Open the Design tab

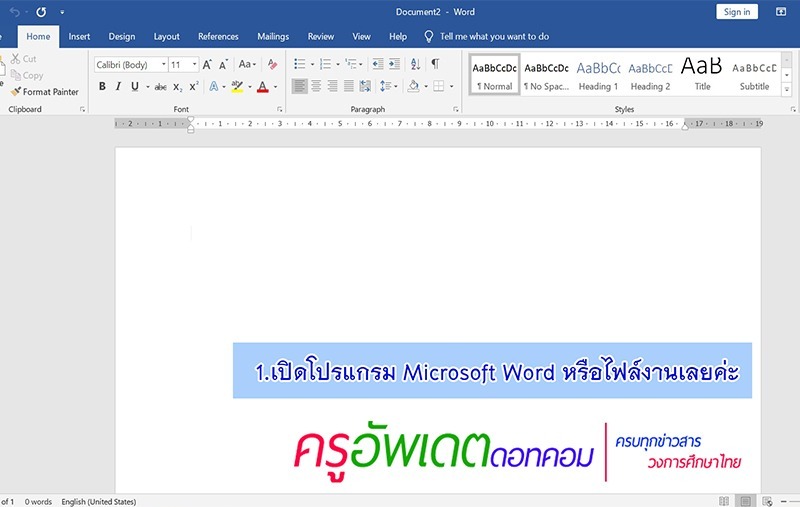pos(122,36)
